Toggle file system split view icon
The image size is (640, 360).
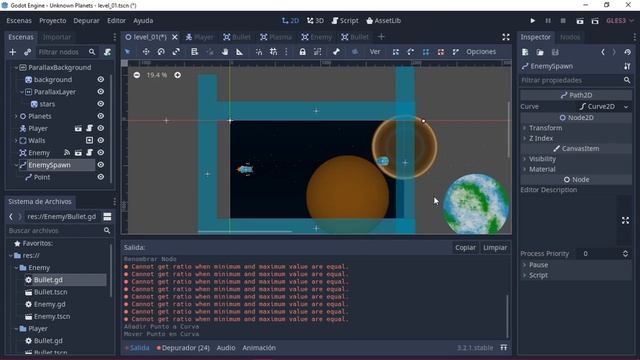pos(107,216)
